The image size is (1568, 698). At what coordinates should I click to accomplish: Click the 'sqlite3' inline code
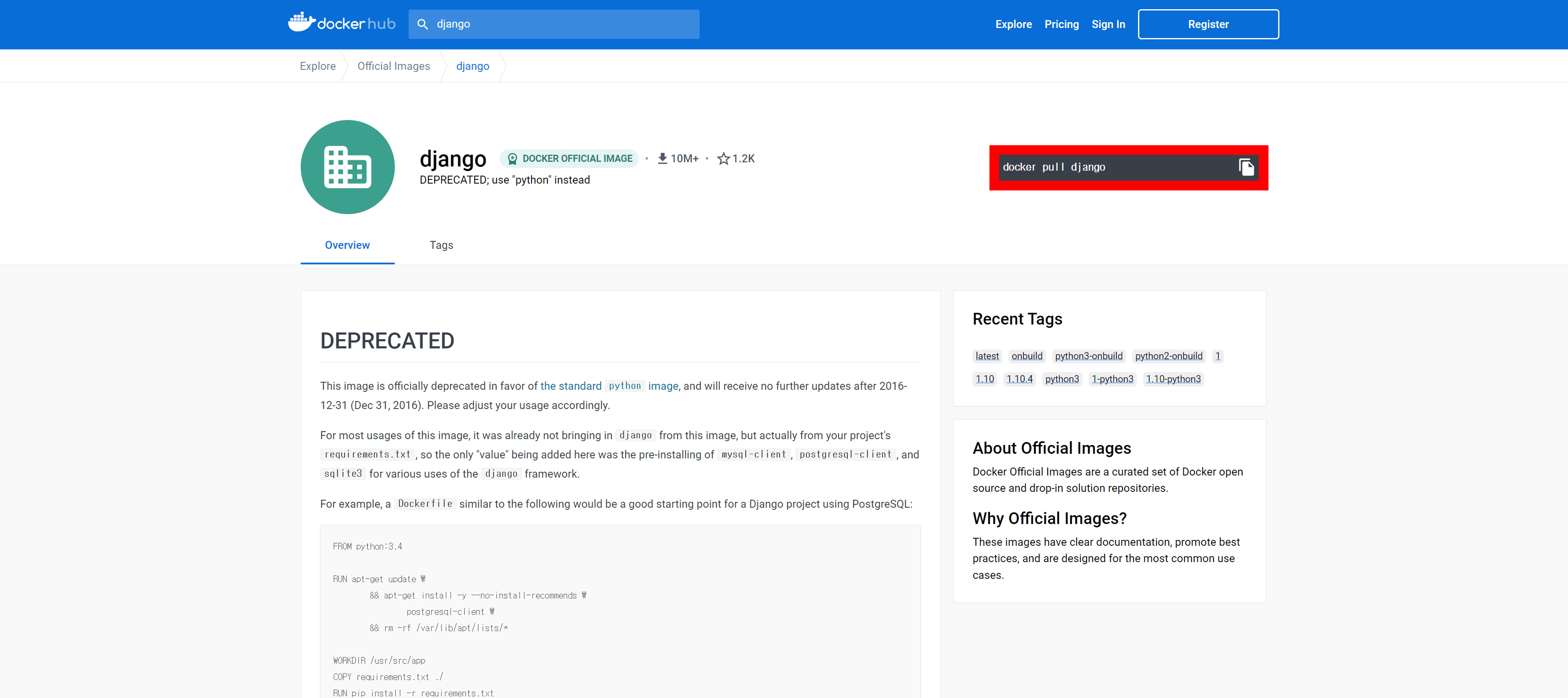click(343, 474)
